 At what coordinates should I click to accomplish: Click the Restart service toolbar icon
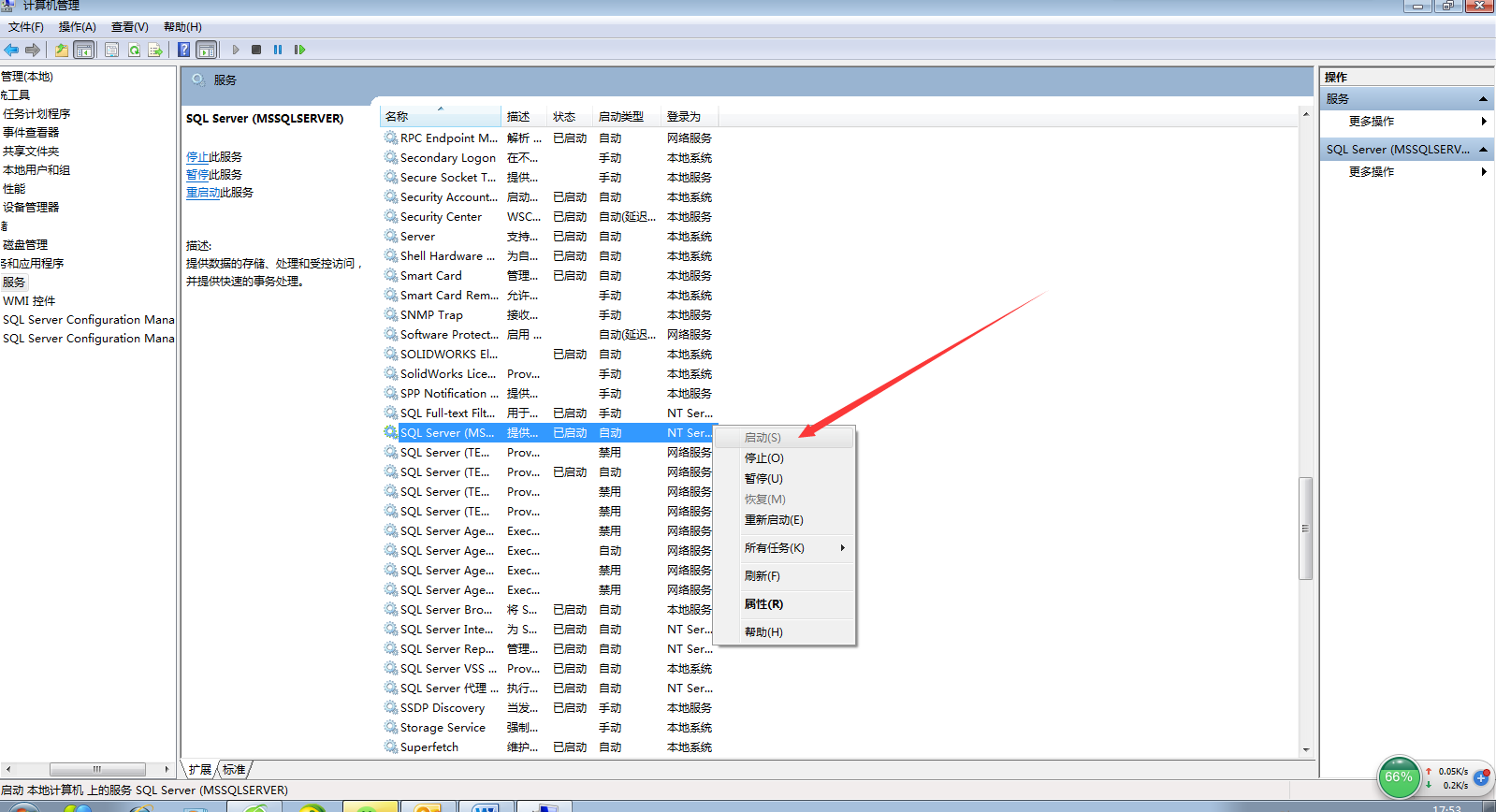pyautogui.click(x=299, y=50)
